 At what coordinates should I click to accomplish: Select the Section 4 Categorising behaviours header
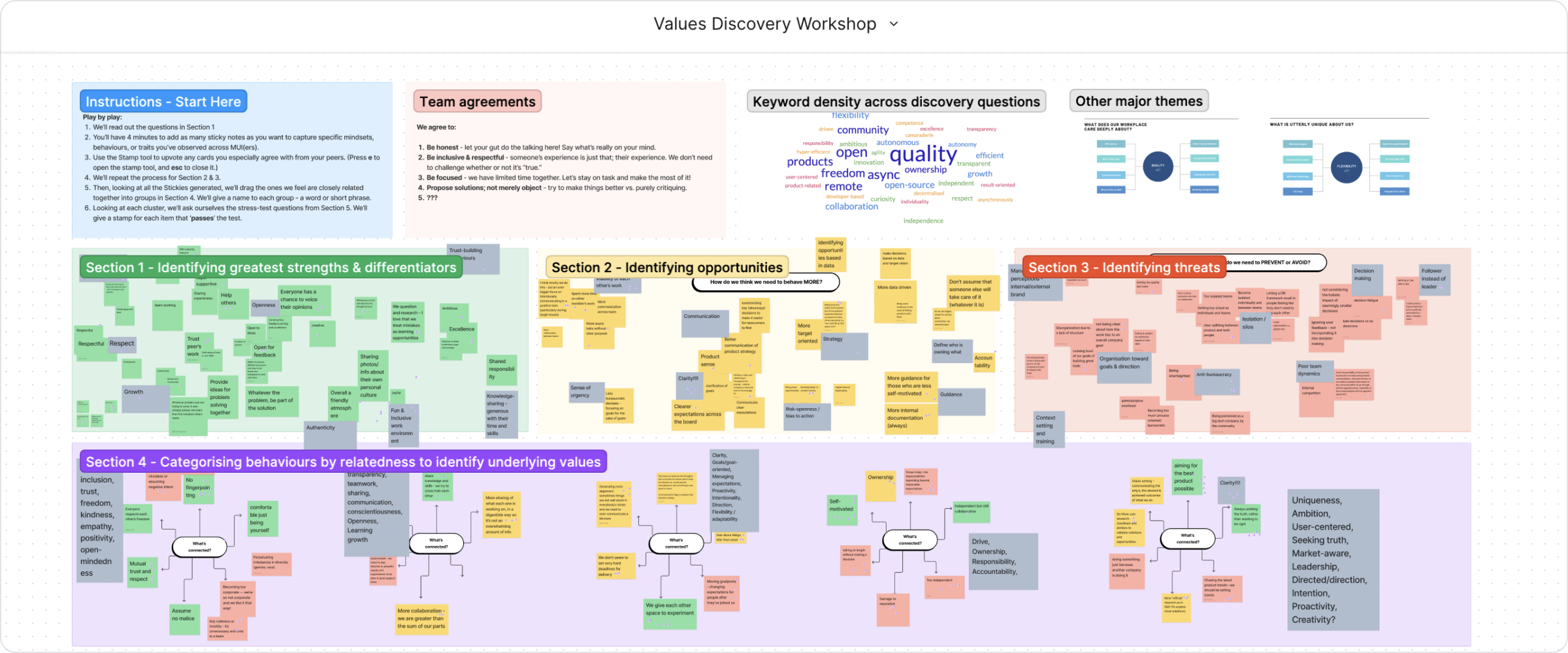click(x=343, y=462)
